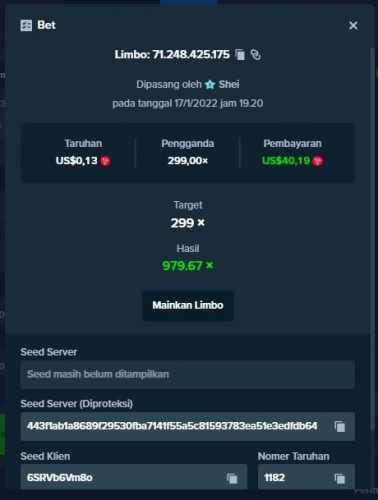Click the Pengganda value 299,00×
Screen dimensions: 378x500
(x=188, y=161)
